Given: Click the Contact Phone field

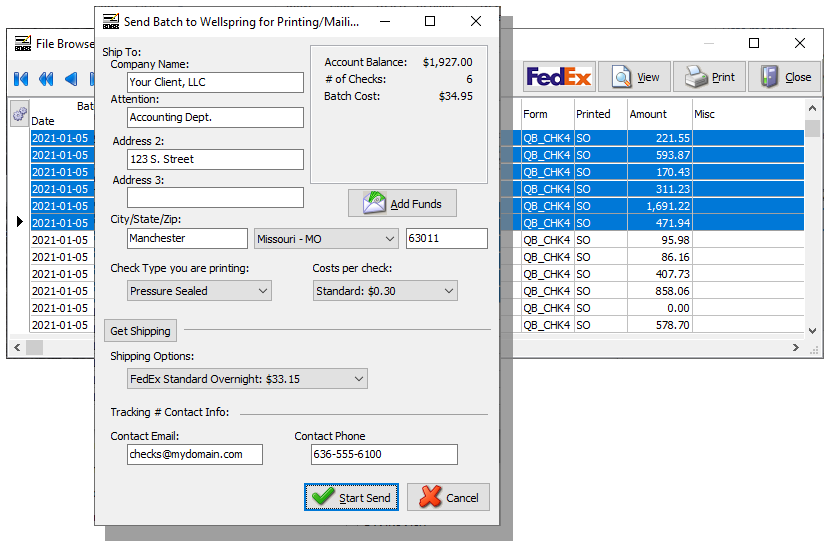Looking at the screenshot, I should [384, 454].
